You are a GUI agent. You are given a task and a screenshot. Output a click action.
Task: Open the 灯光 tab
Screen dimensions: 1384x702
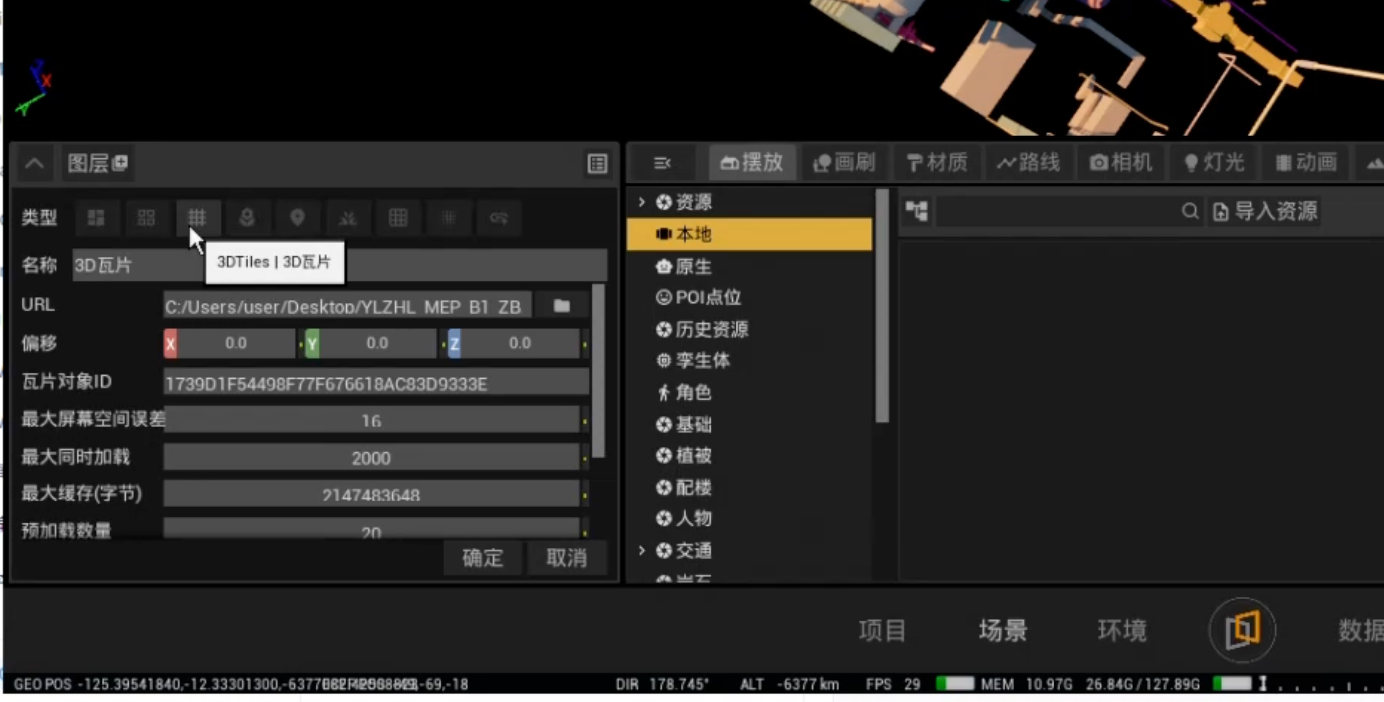[x=1214, y=163]
